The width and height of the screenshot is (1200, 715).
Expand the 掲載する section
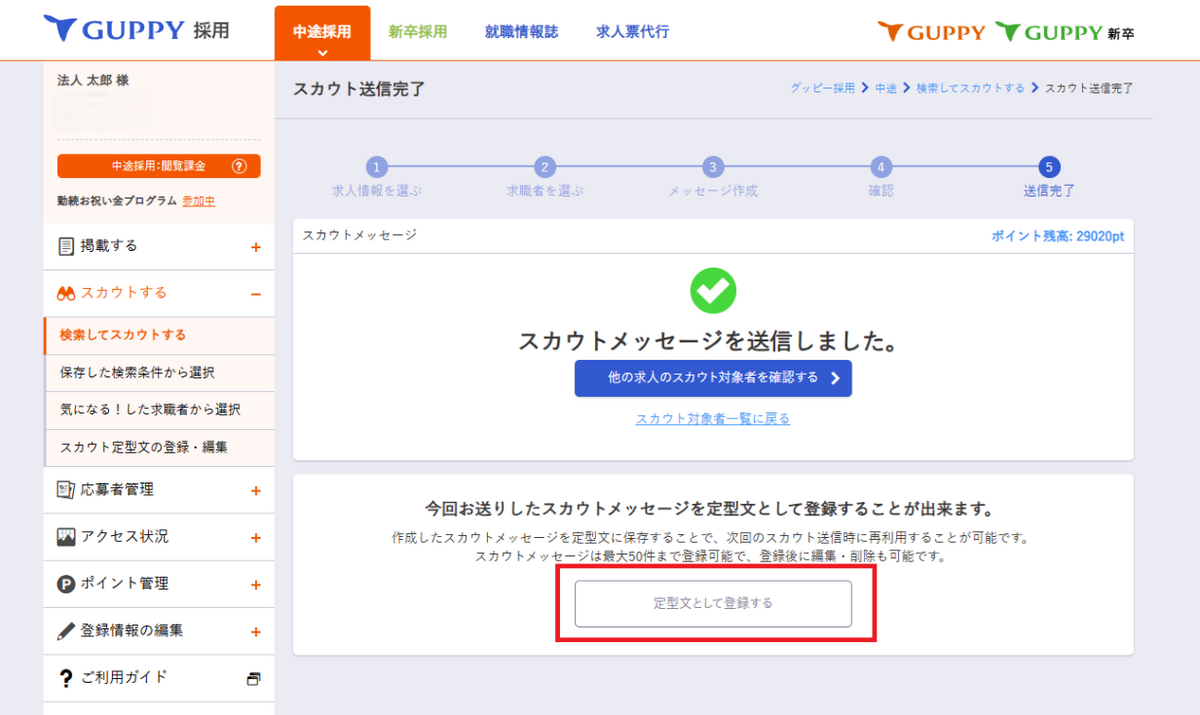coord(256,247)
